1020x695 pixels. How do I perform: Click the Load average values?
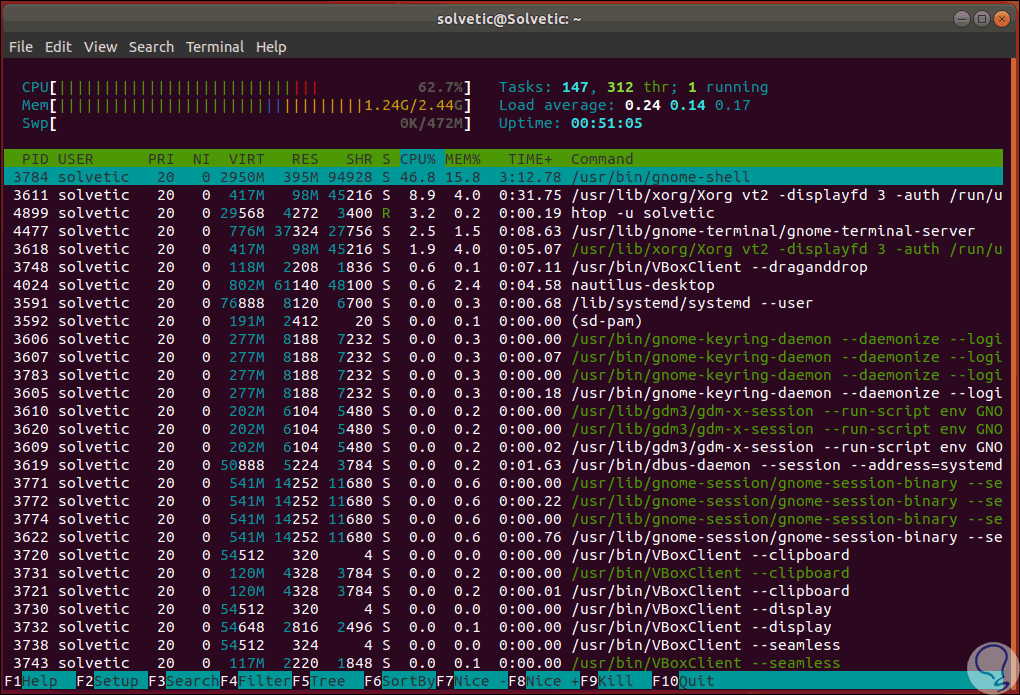coord(687,105)
